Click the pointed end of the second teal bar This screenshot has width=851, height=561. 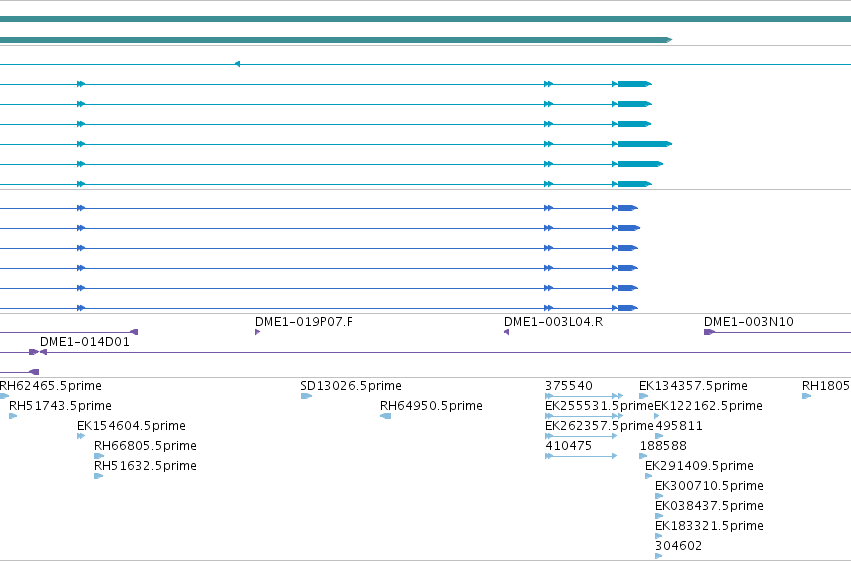pyautogui.click(x=669, y=40)
